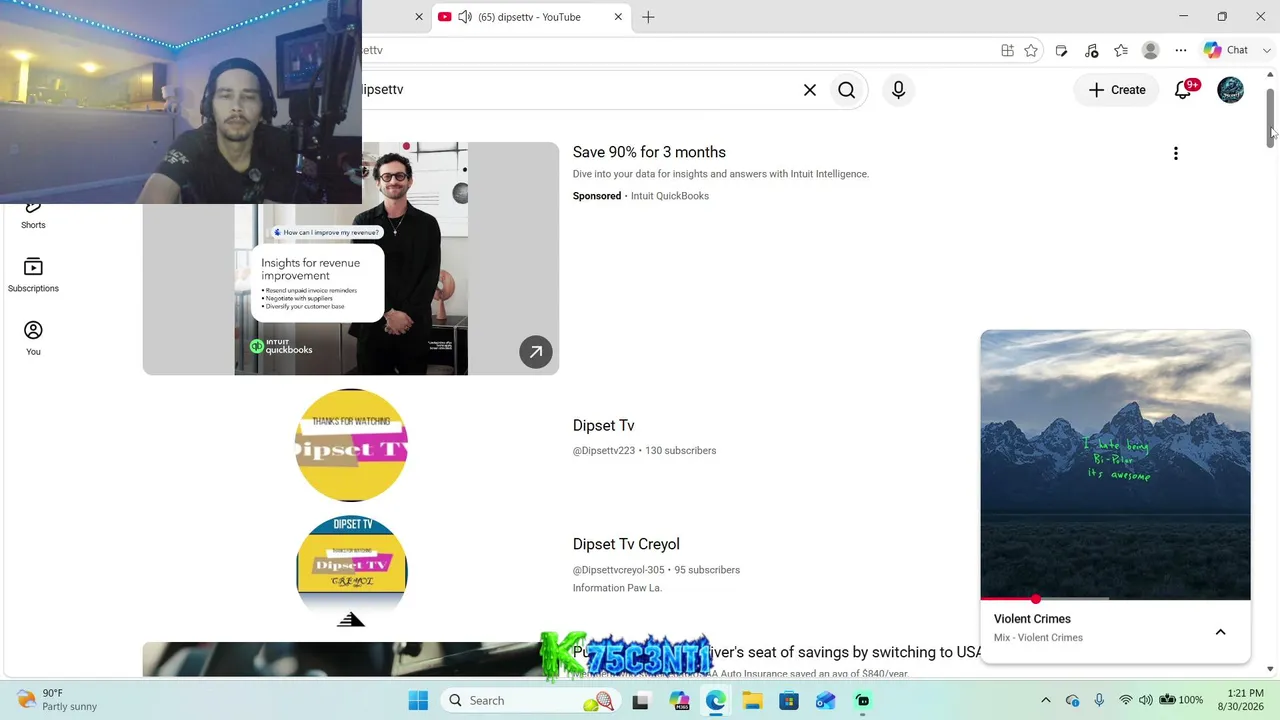Image resolution: width=1280 pixels, height=720 pixels.
Task: Click the Create button
Action: tap(1117, 90)
